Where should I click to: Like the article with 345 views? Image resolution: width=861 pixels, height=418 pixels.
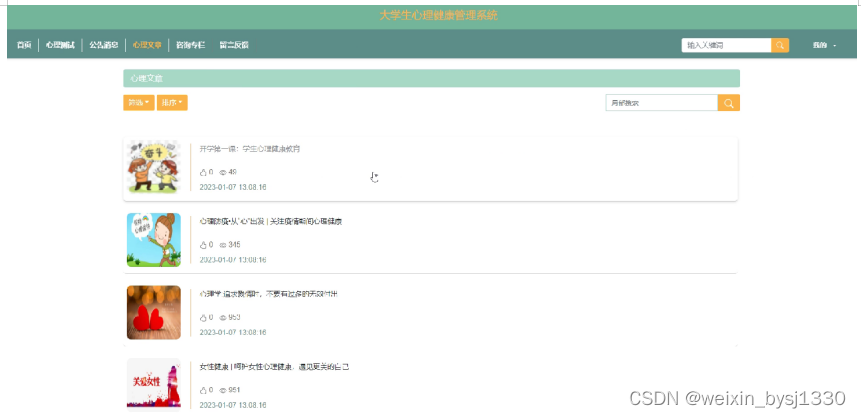tap(203, 245)
